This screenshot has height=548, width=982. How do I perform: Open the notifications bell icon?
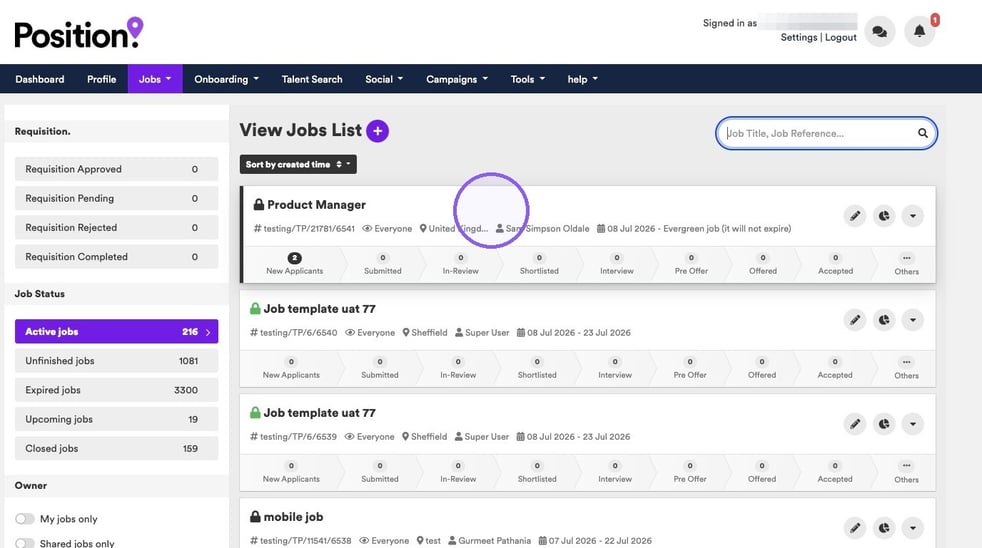point(919,31)
